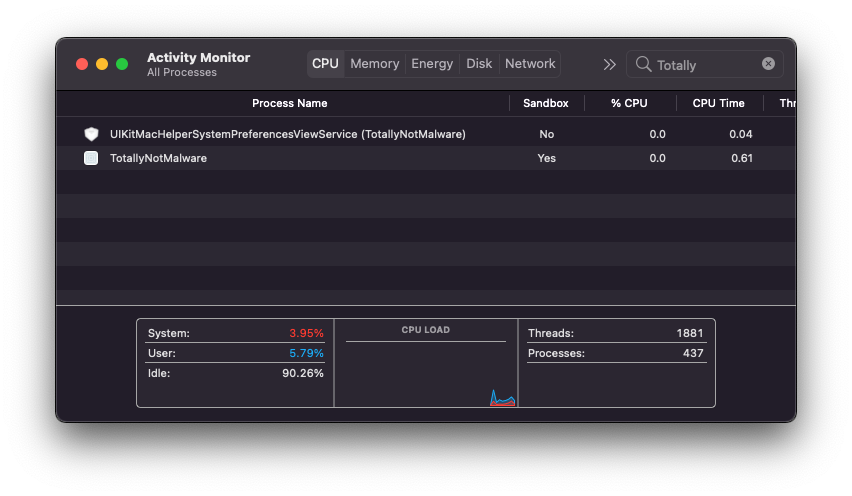Click the TotallyNotMalware app icon

click(x=91, y=158)
